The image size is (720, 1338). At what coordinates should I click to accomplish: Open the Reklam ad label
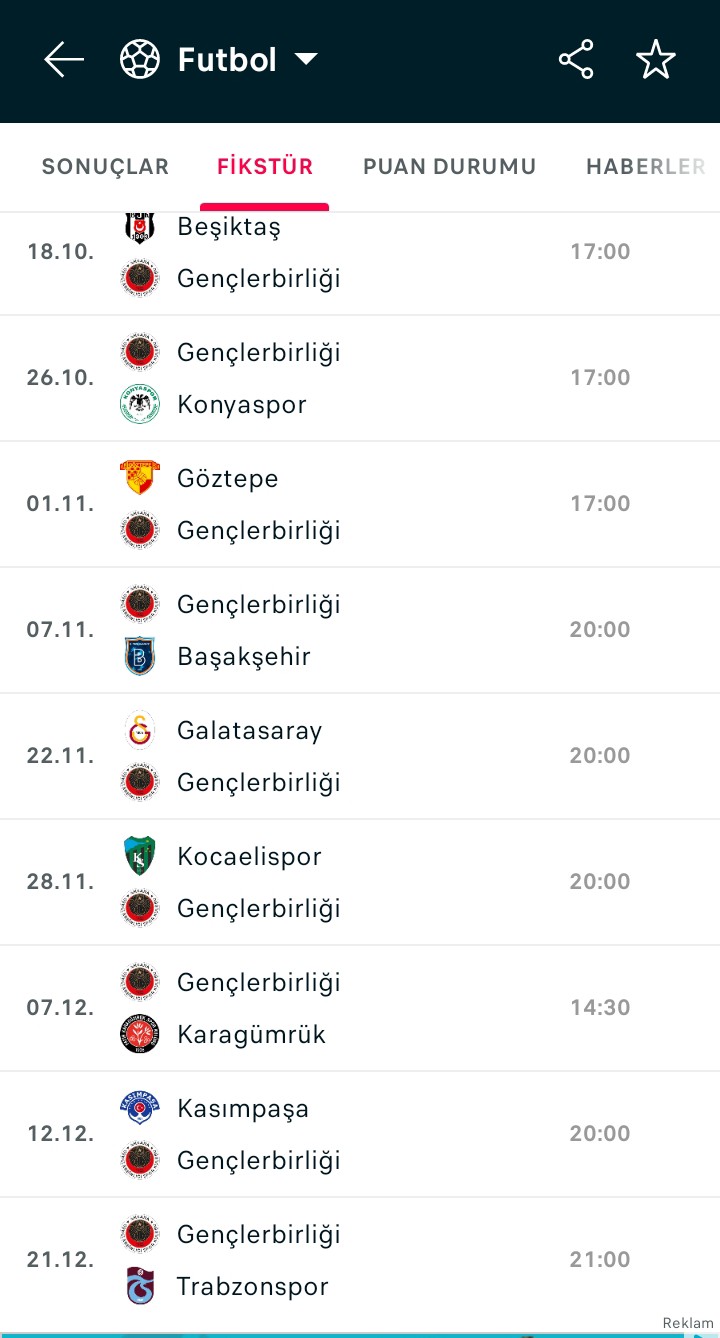tap(687, 1323)
